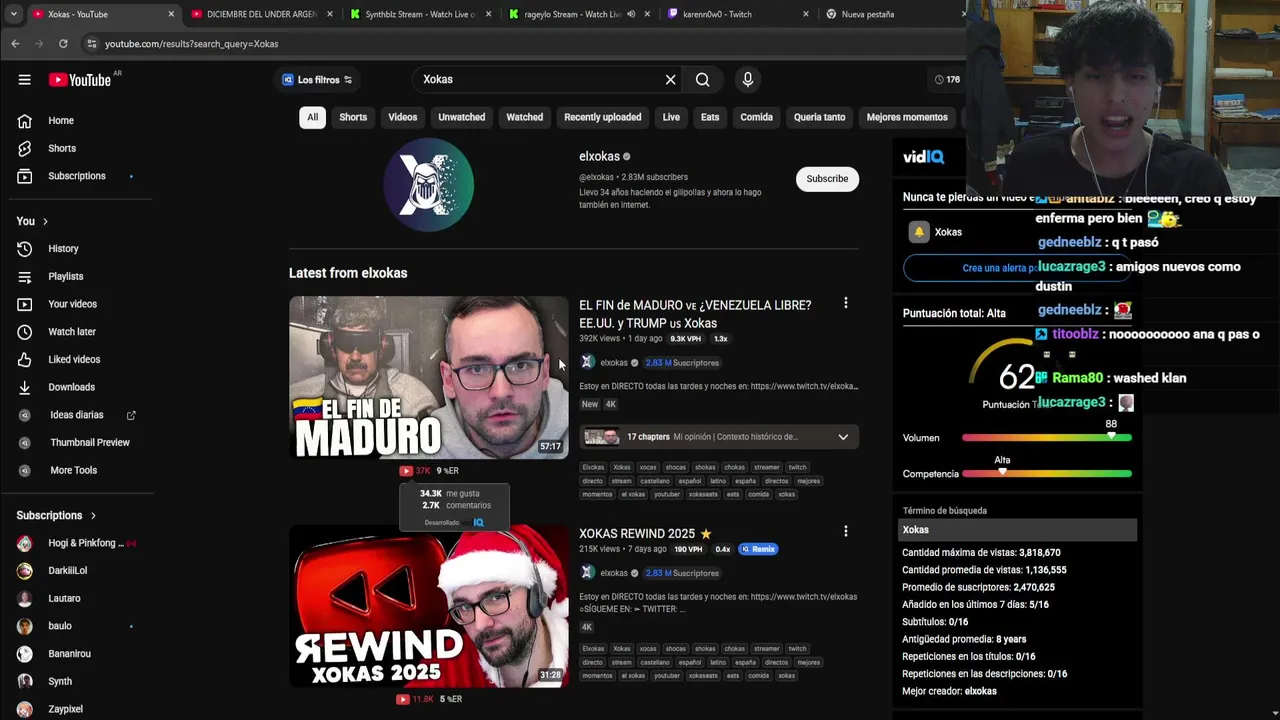This screenshot has width=1280, height=720.
Task: Select the Watched filter chip
Action: (525, 117)
